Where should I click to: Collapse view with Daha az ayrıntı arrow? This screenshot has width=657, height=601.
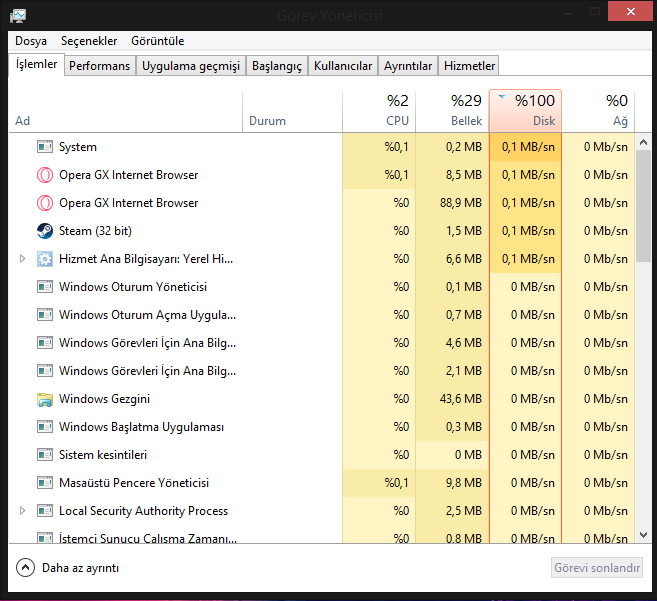tap(25, 568)
